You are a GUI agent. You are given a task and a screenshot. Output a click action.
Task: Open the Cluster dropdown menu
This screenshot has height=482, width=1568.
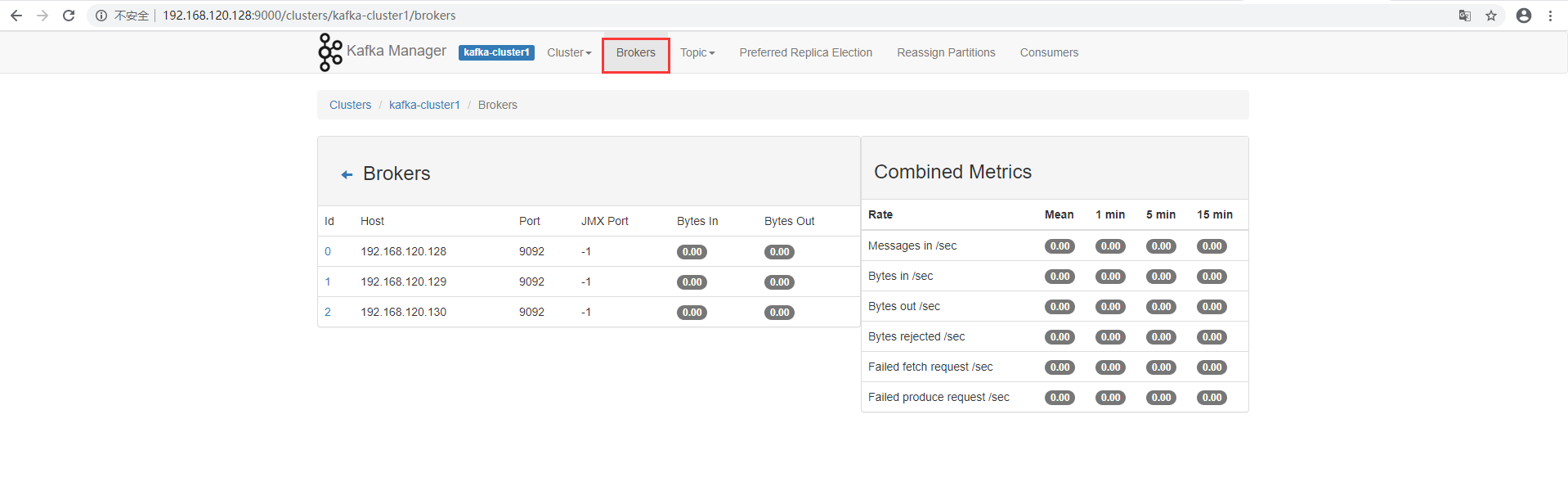[569, 52]
